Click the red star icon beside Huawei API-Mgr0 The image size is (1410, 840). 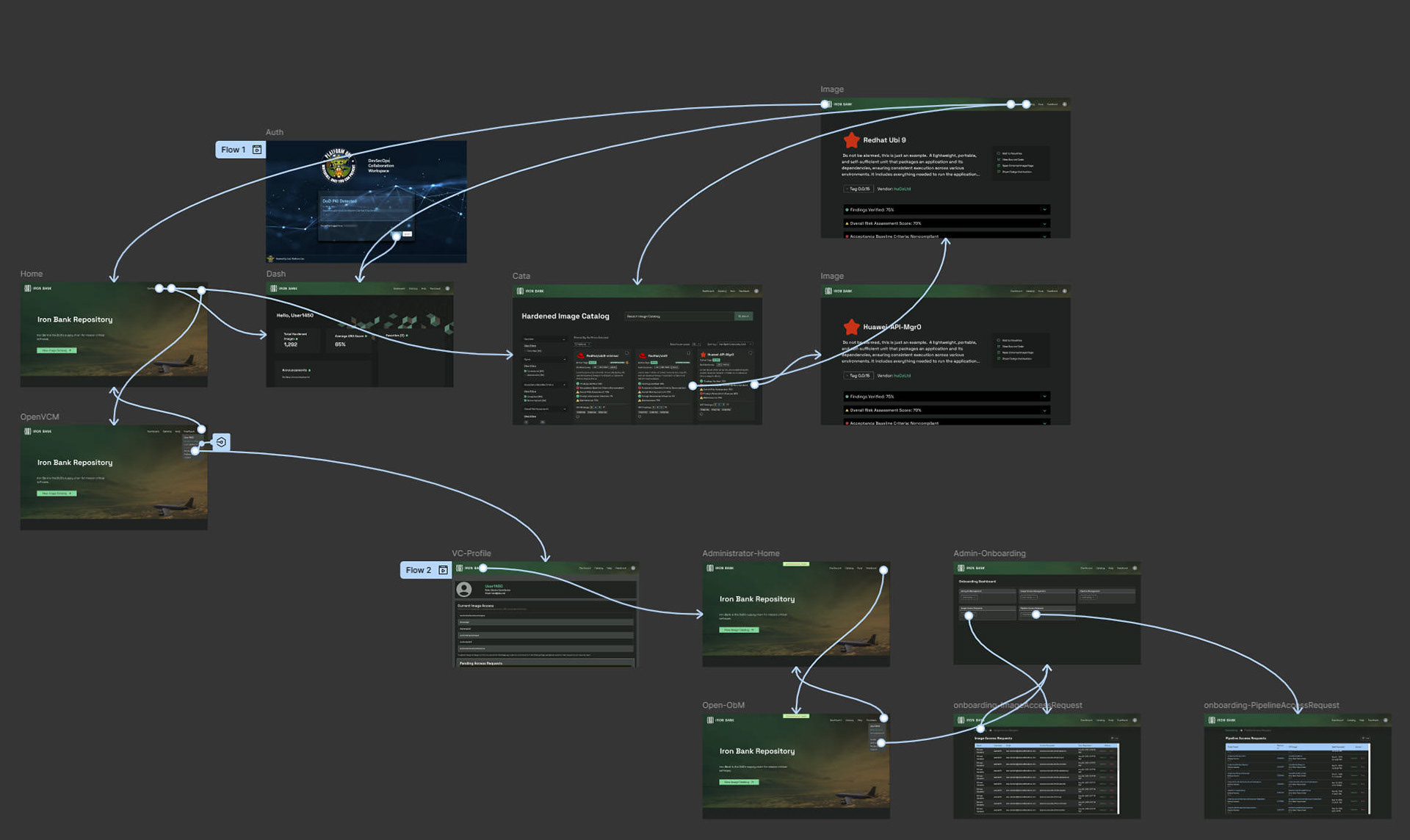pos(851,327)
